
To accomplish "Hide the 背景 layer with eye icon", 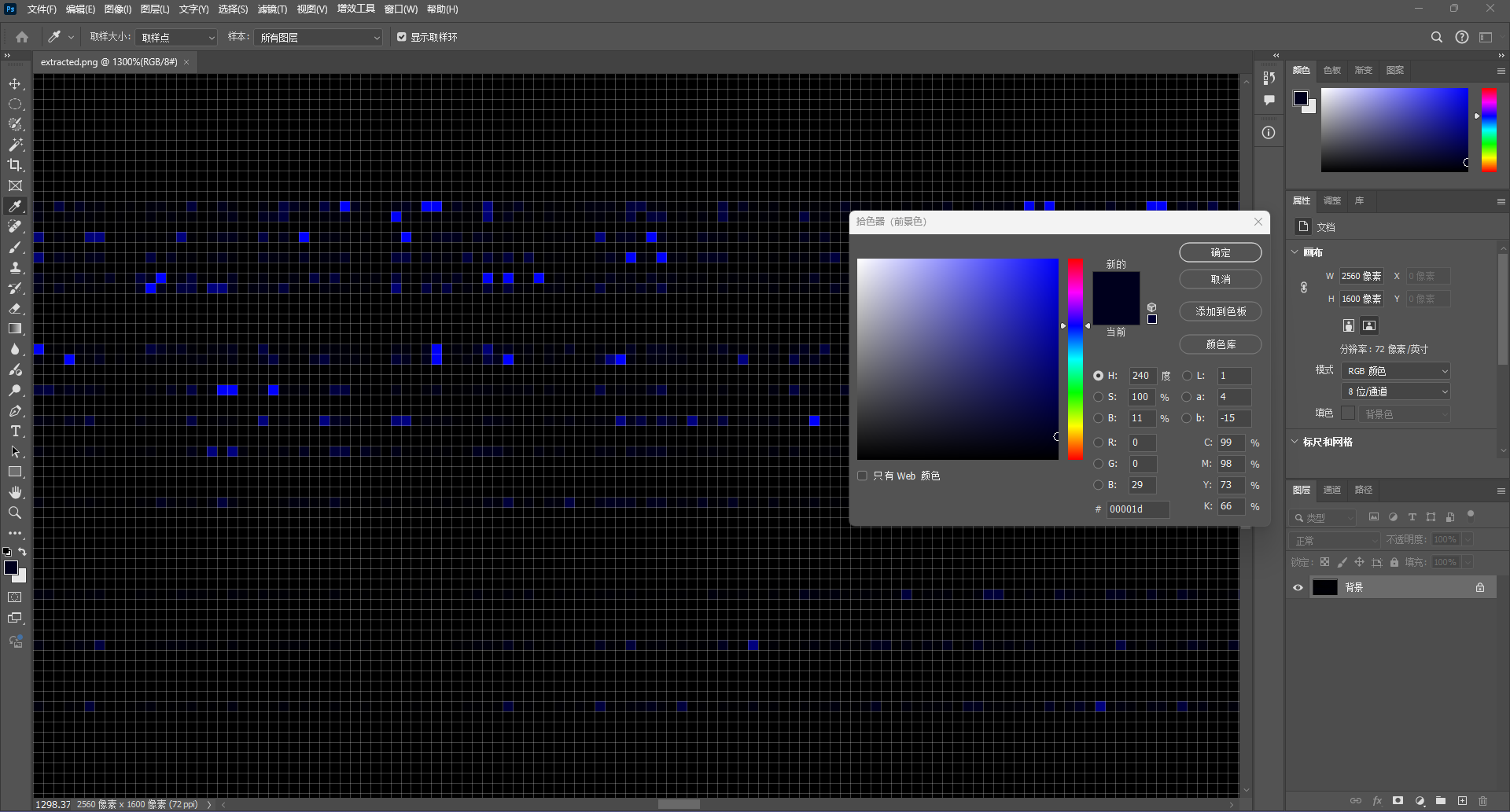I will pos(1298,587).
